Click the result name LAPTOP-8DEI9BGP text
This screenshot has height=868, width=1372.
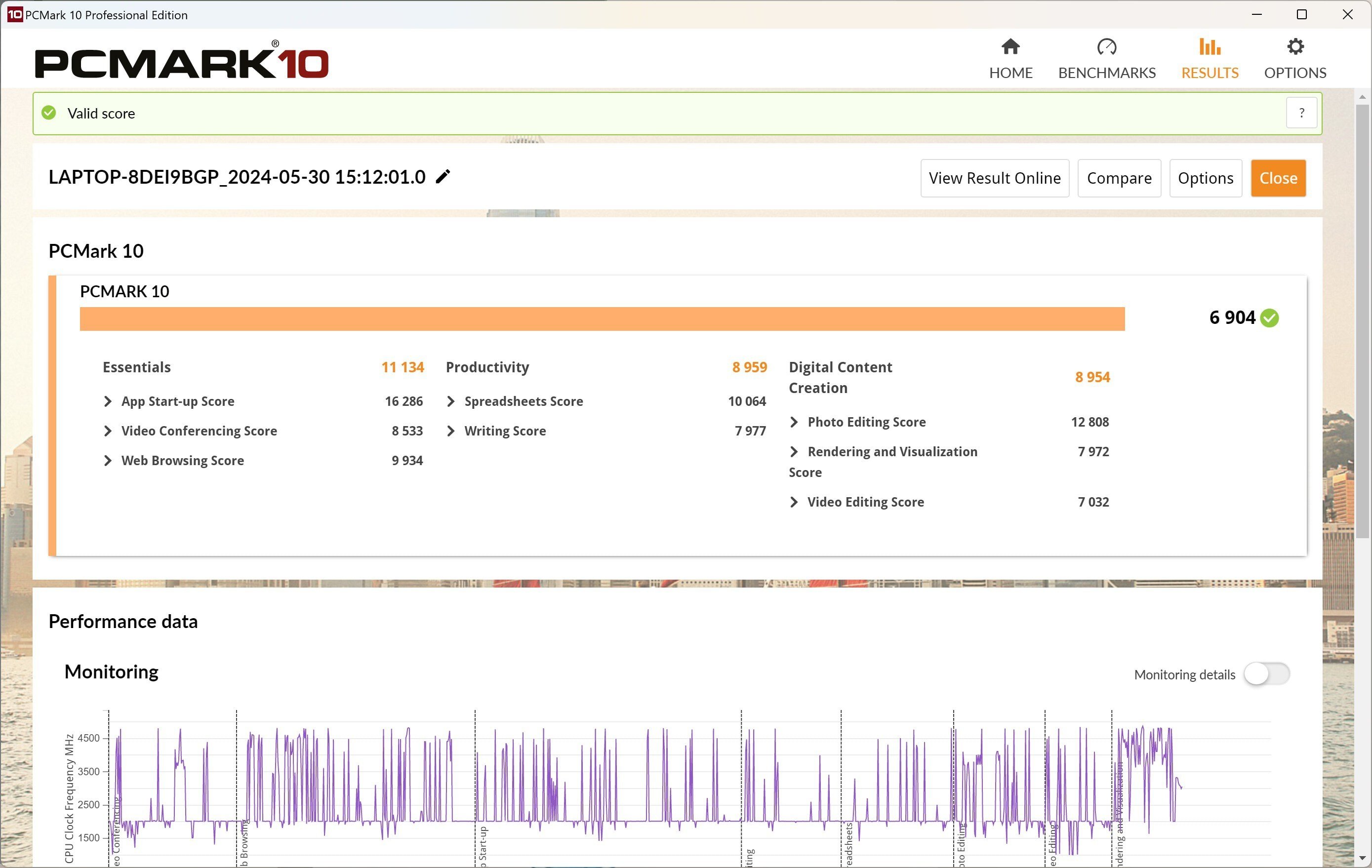237,177
